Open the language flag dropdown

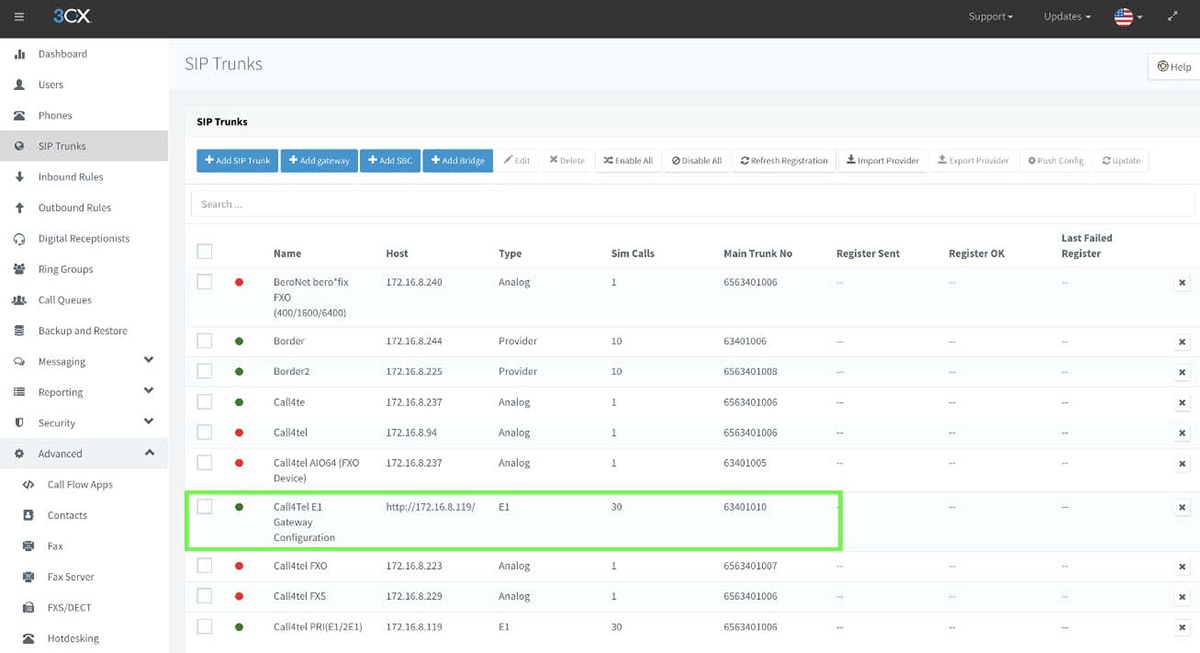[x=1128, y=17]
